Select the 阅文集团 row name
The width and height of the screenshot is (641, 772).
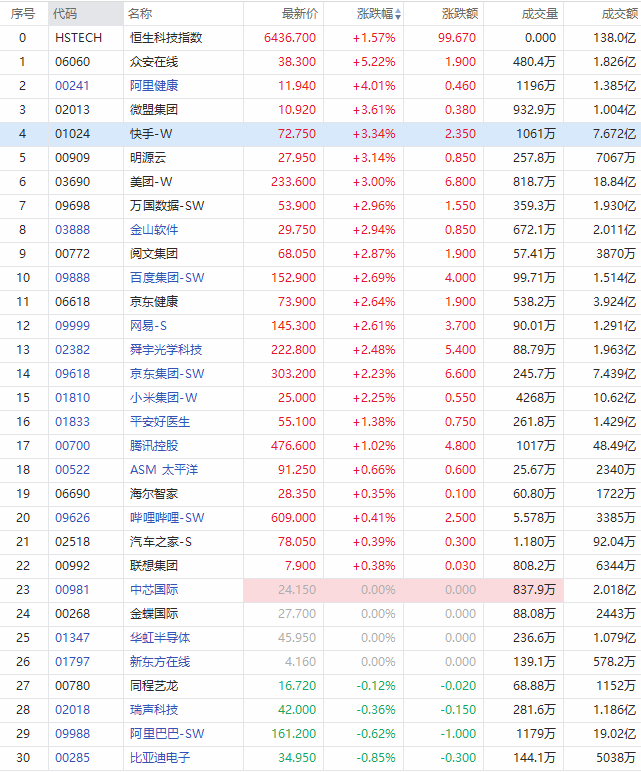click(154, 254)
